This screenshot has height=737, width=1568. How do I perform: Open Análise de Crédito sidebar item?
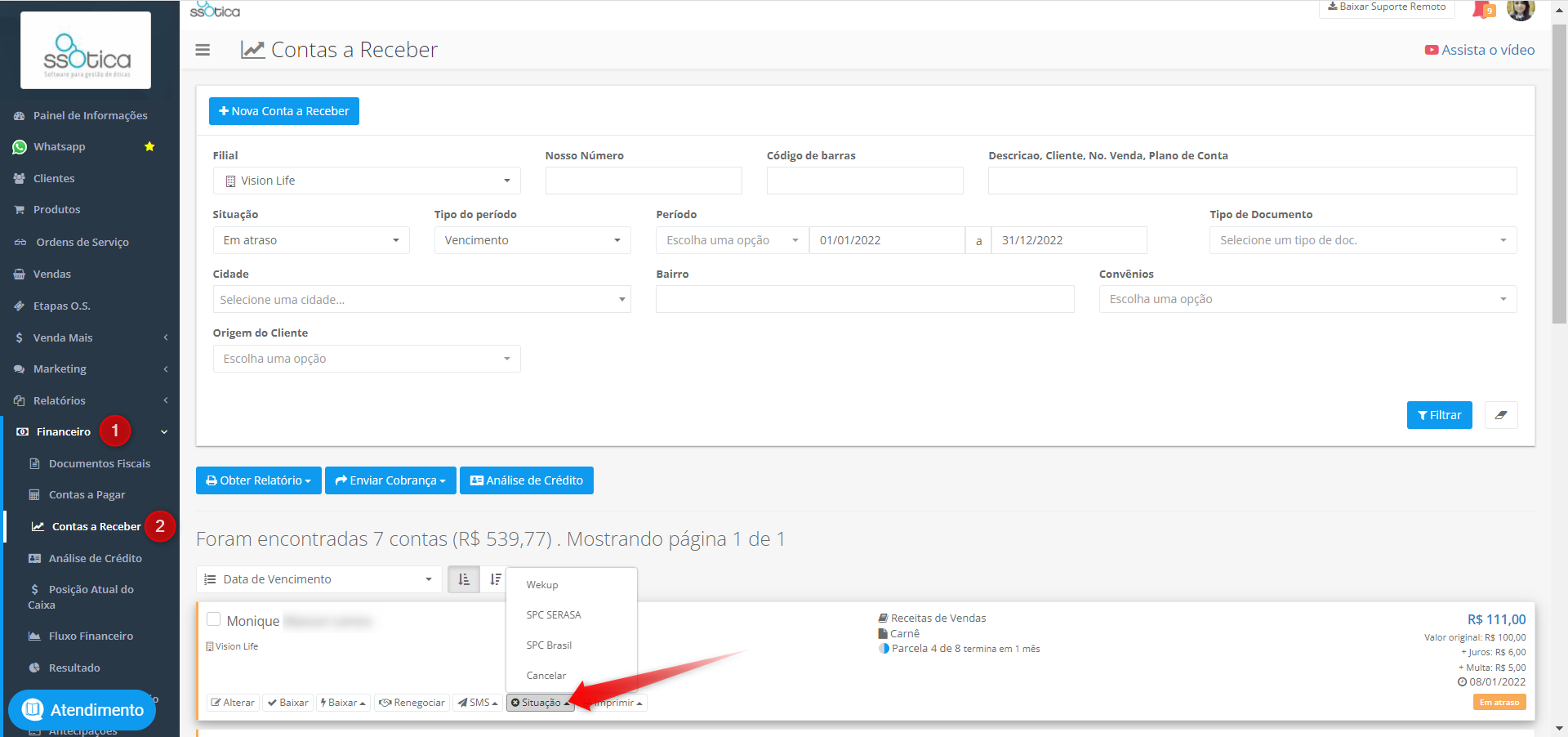coord(96,558)
